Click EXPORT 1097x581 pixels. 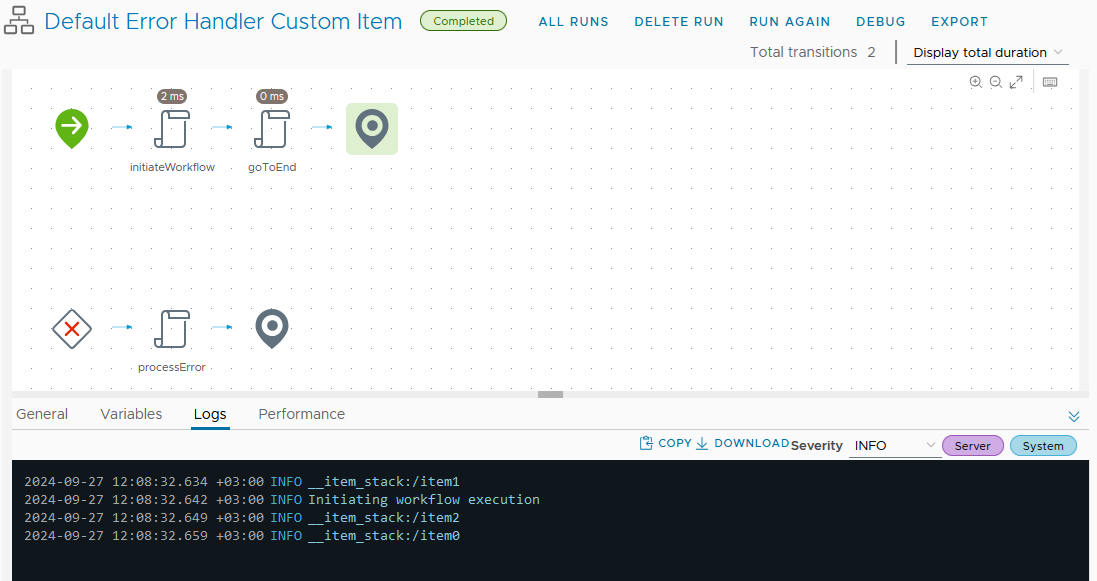(959, 22)
